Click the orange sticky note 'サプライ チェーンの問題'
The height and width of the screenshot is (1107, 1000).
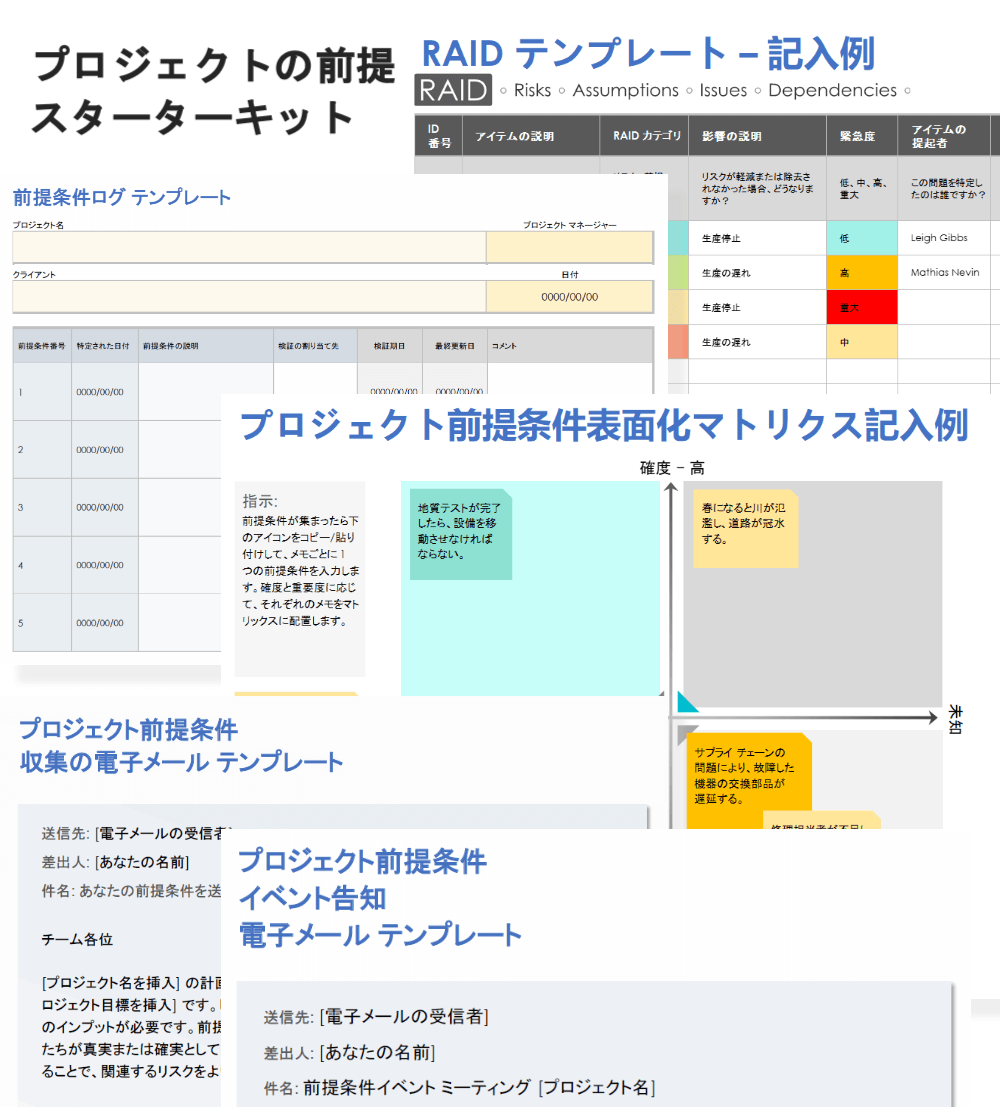tap(749, 782)
